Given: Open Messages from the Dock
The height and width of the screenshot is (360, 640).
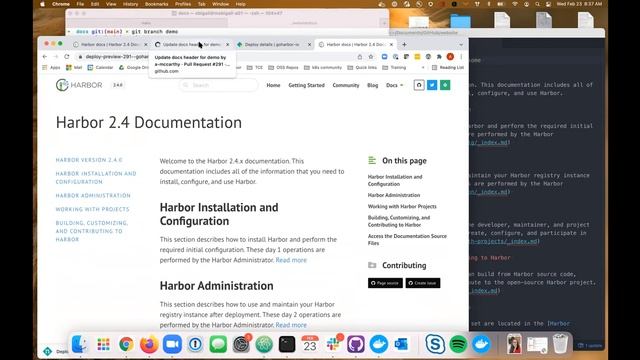Looking at the screenshot, I should pyautogui.click(x=218, y=344).
